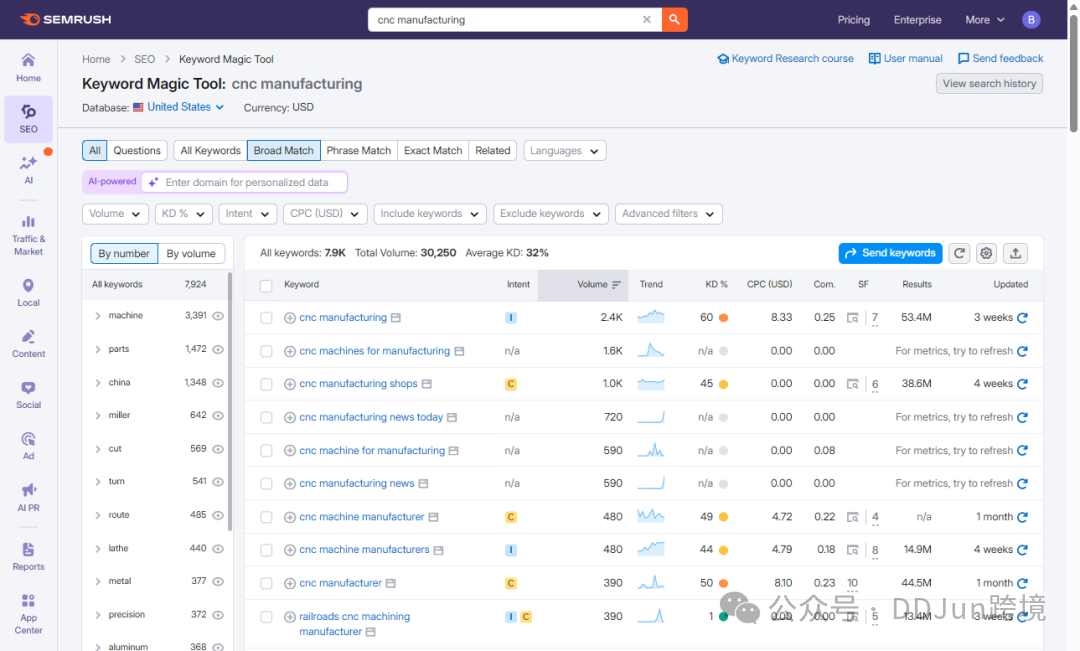1080x651 pixels.
Task: Click Send keywords button
Action: (890, 253)
